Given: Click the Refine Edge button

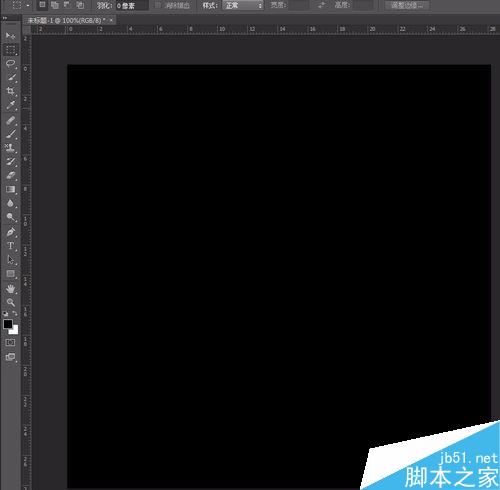Looking at the screenshot, I should click(407, 5).
